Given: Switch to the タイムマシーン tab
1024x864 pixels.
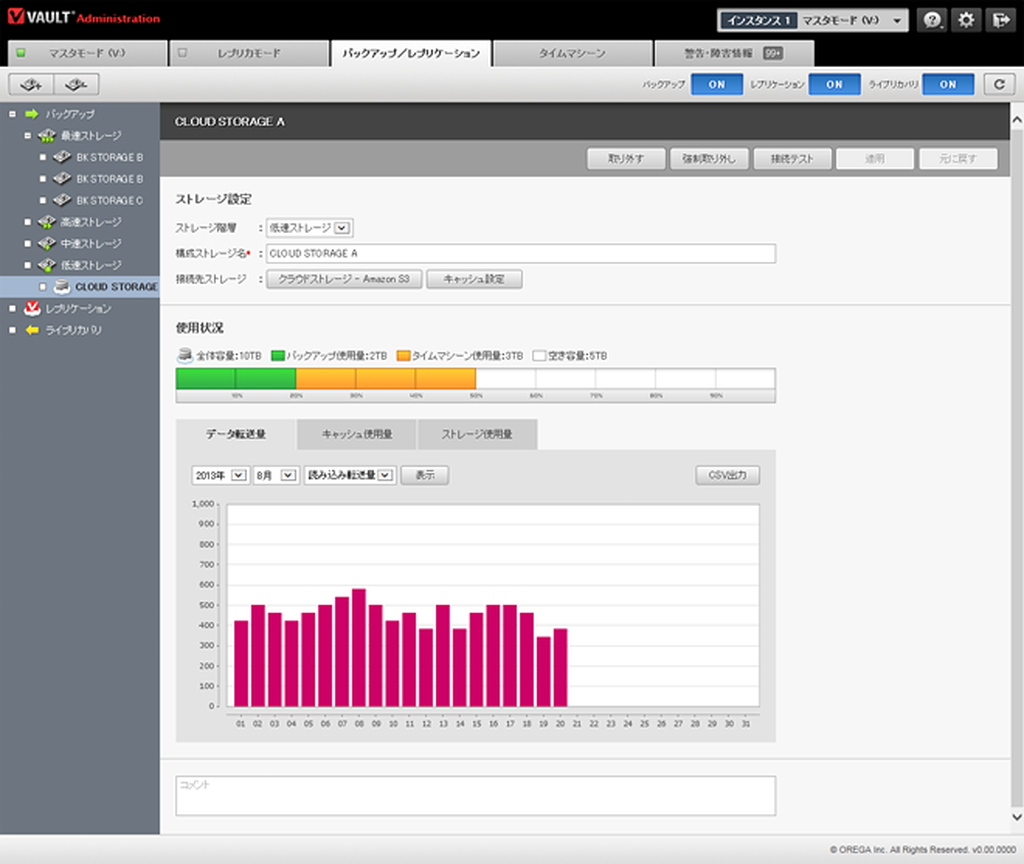Looking at the screenshot, I should [x=571, y=52].
